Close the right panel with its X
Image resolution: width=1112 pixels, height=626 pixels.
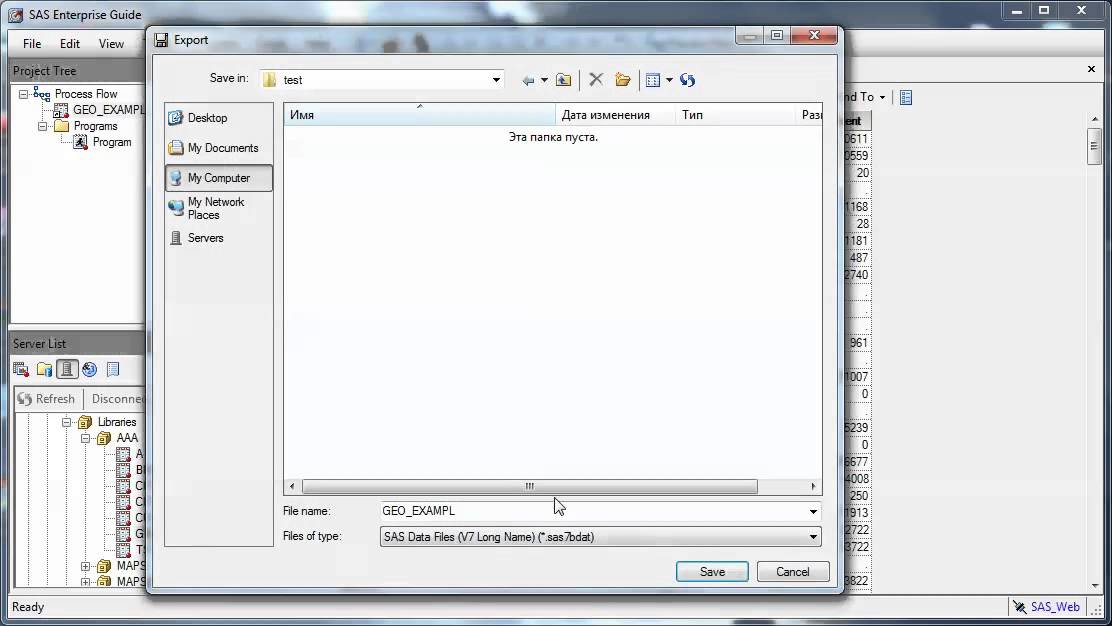click(x=1091, y=69)
